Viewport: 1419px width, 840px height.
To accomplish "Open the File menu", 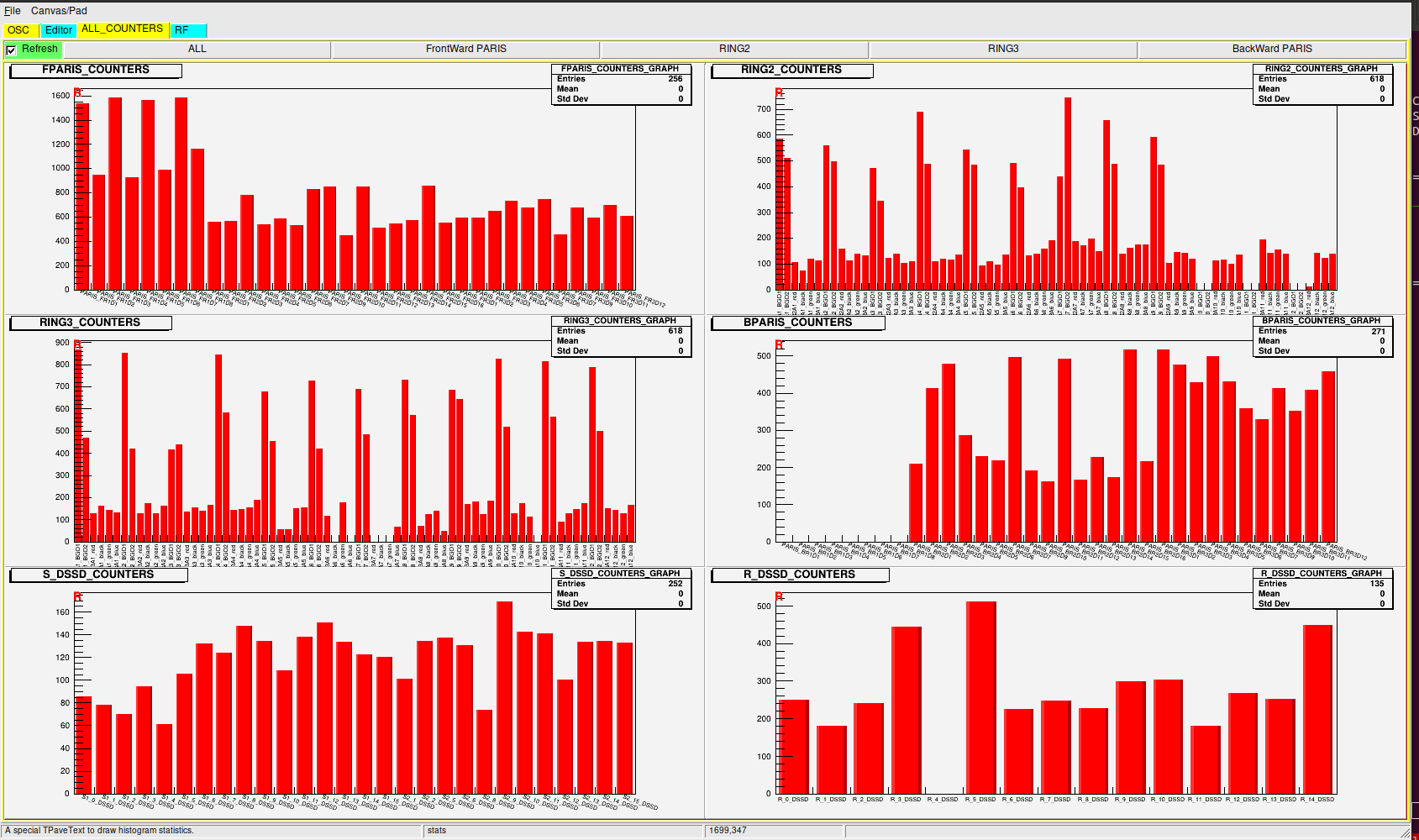I will (13, 11).
